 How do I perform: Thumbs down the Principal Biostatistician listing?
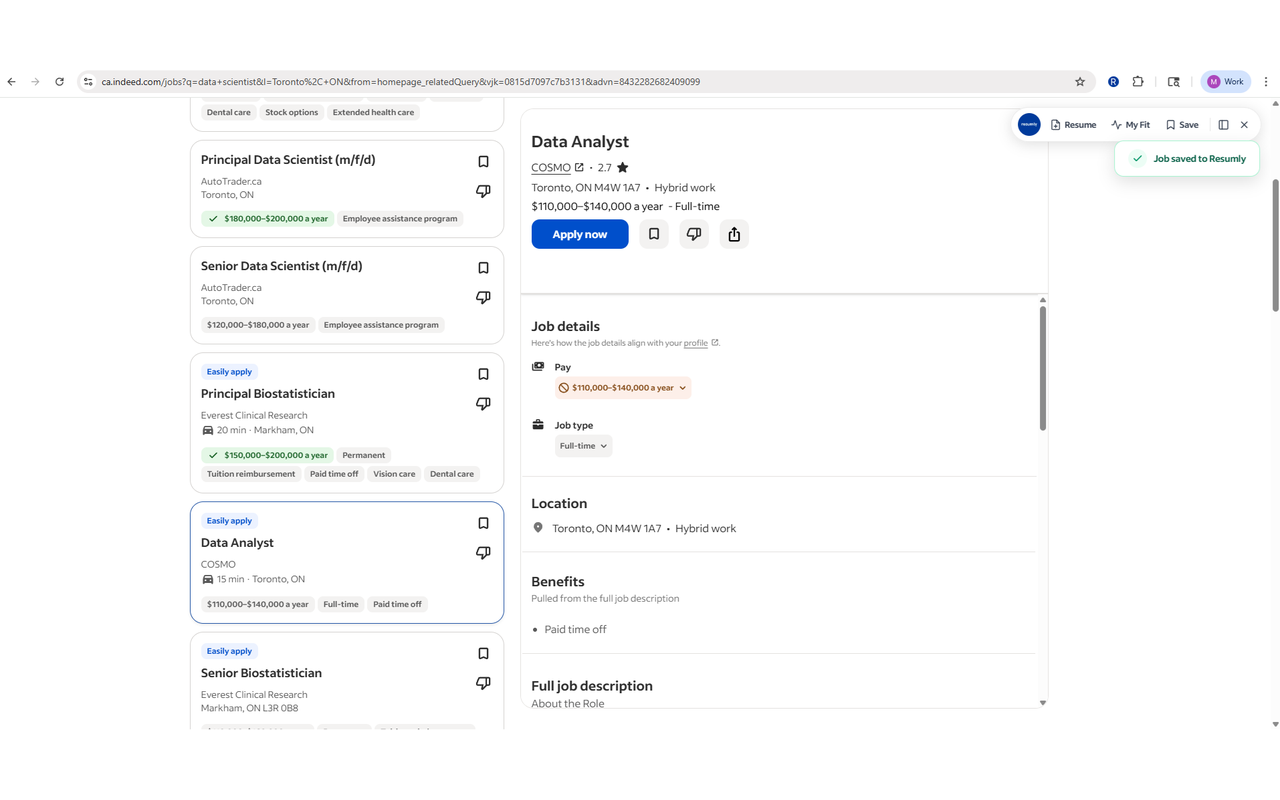pyautogui.click(x=483, y=404)
